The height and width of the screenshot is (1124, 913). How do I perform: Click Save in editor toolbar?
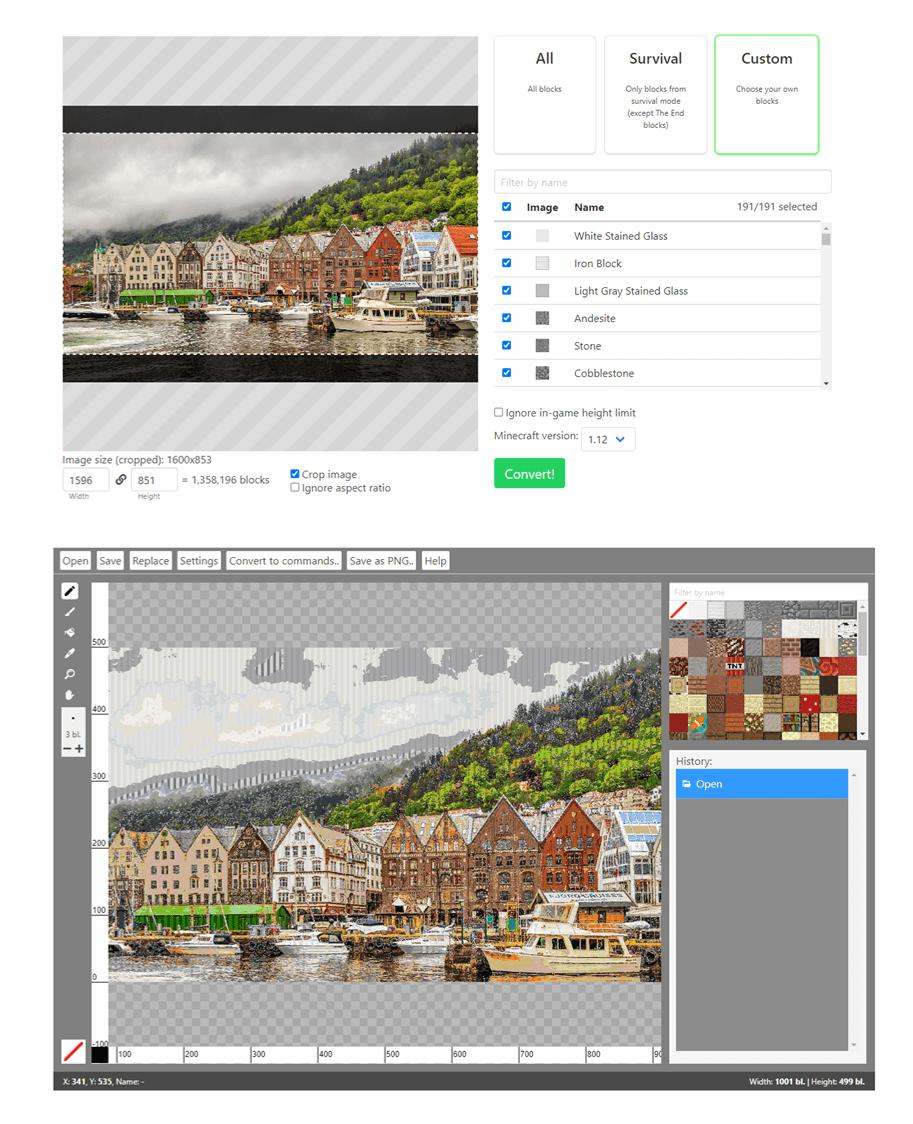click(110, 561)
